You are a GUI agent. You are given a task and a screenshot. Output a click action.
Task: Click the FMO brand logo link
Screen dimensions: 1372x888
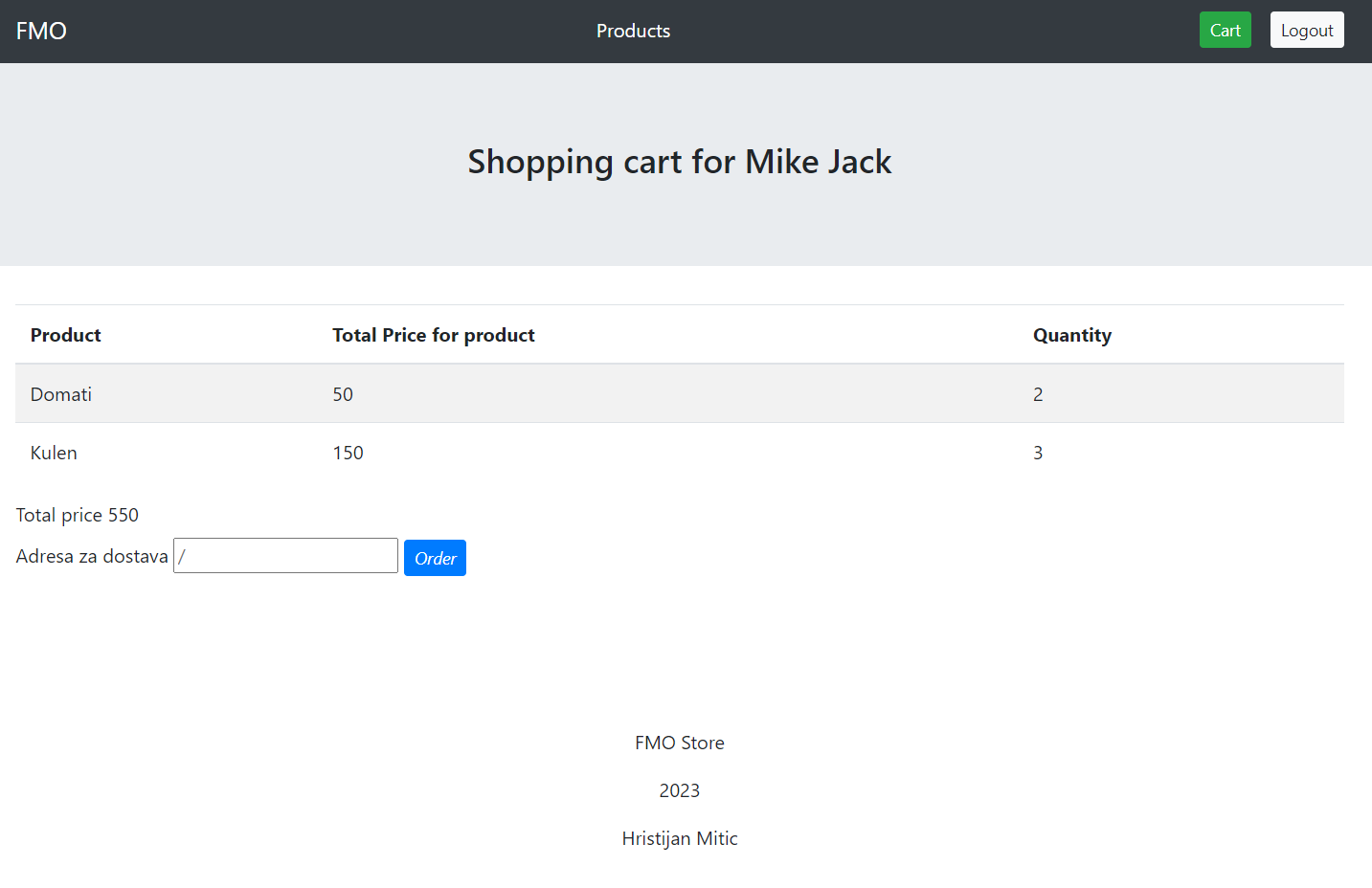[x=41, y=31]
